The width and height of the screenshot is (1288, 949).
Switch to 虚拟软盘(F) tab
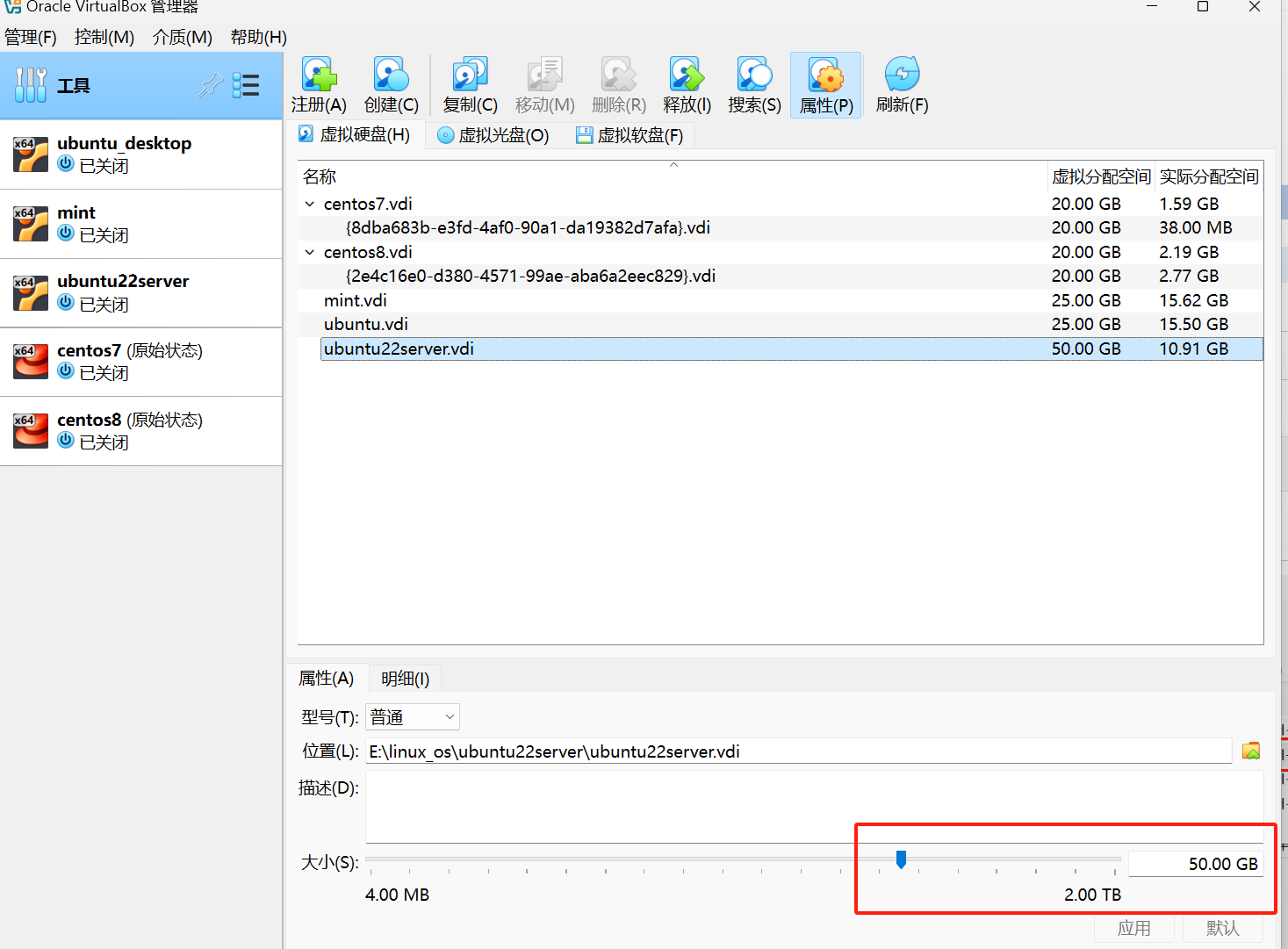630,135
